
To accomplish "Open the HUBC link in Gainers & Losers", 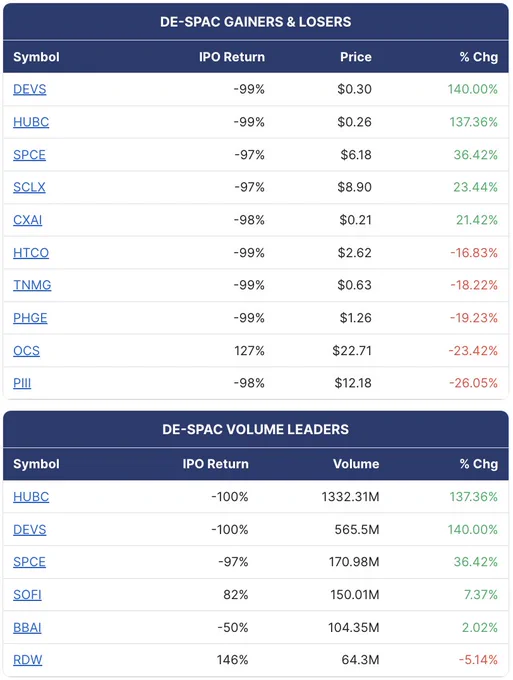I will pos(31,122).
